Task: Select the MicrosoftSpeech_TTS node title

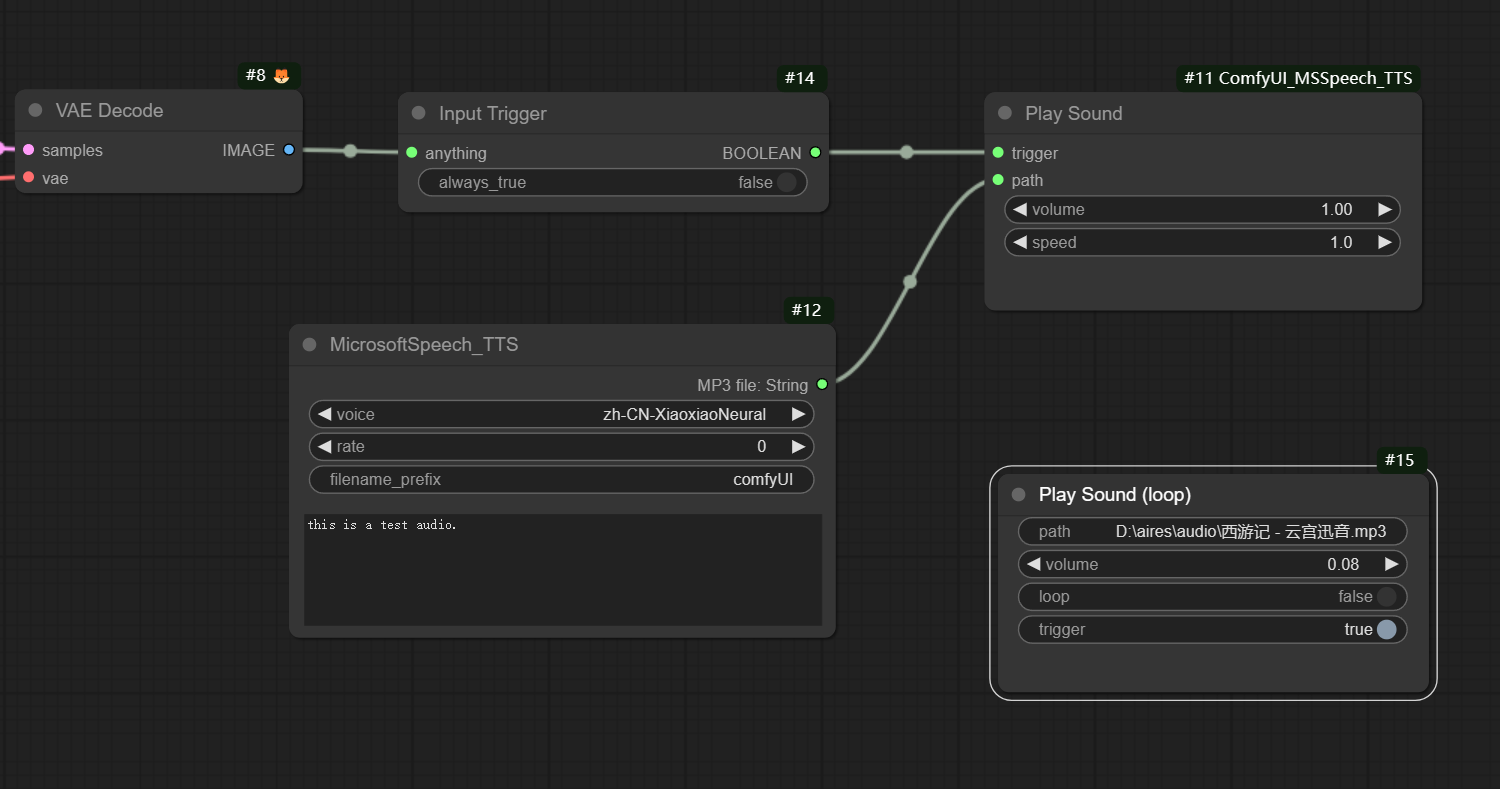Action: click(424, 344)
